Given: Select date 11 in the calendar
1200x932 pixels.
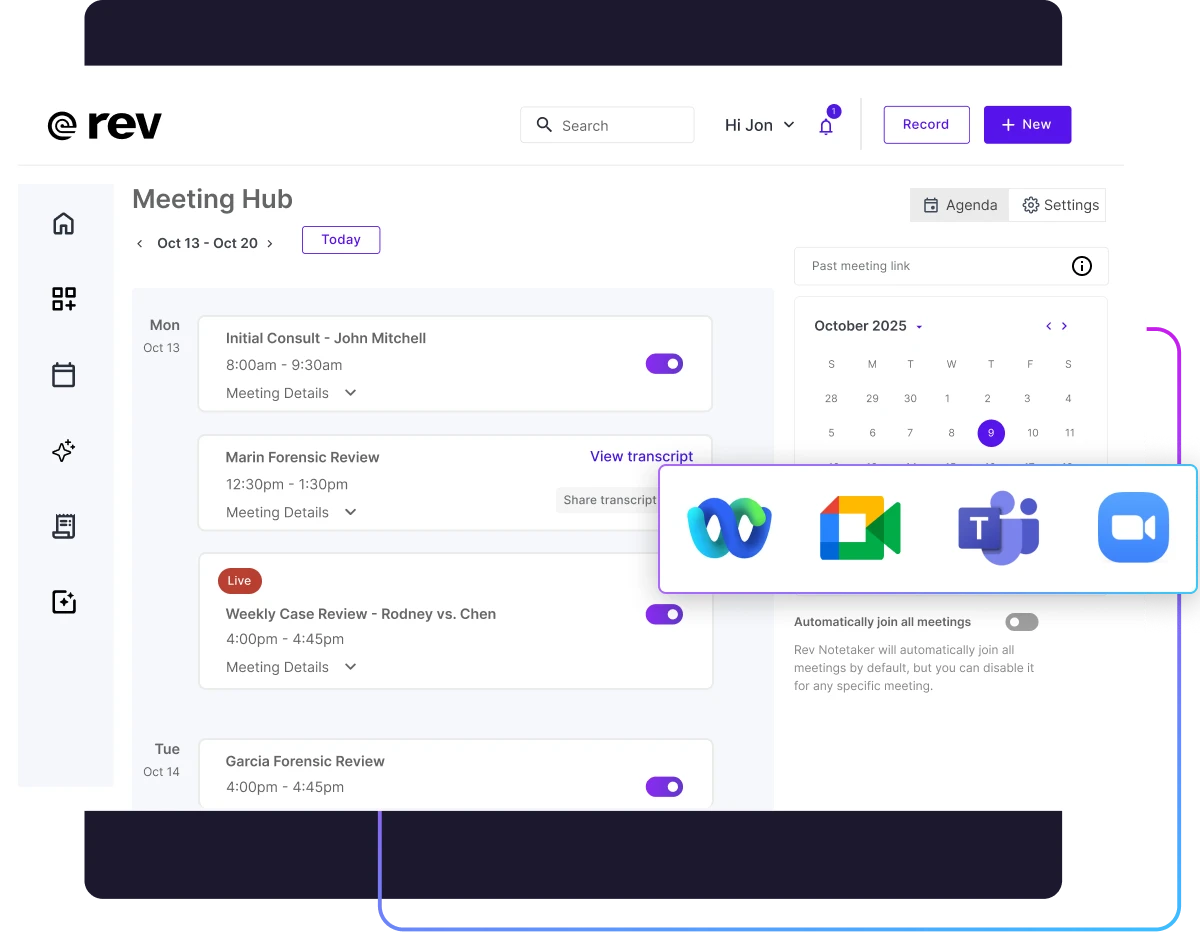Looking at the screenshot, I should [x=1069, y=433].
